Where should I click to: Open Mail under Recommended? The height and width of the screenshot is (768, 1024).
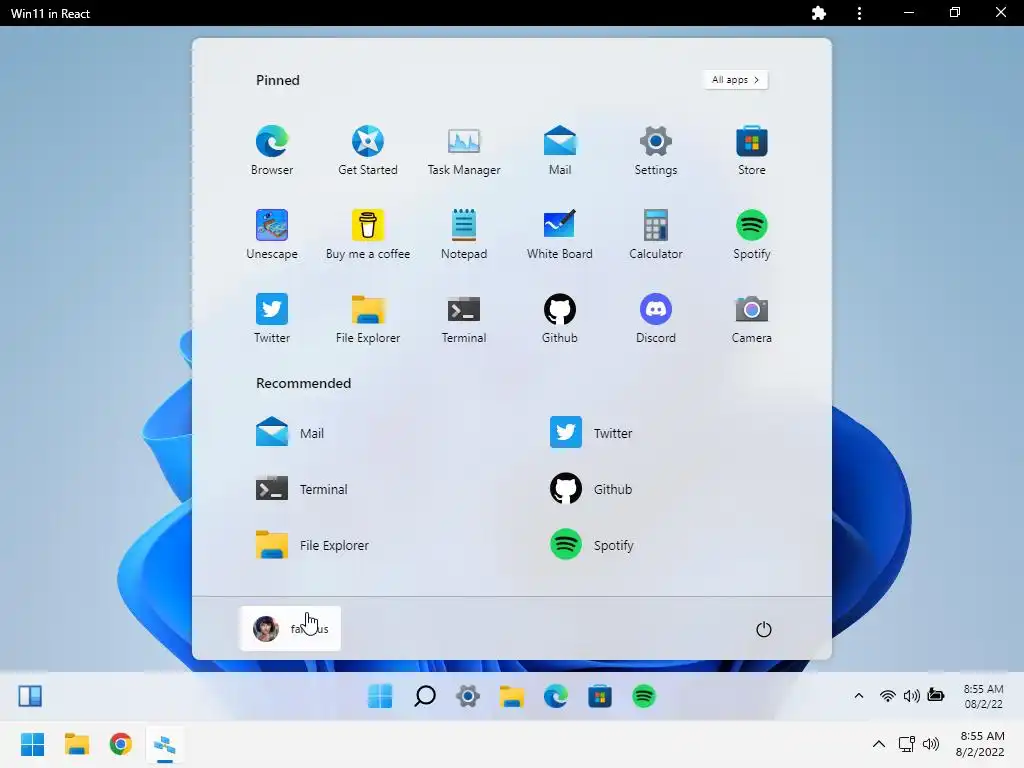click(x=290, y=432)
